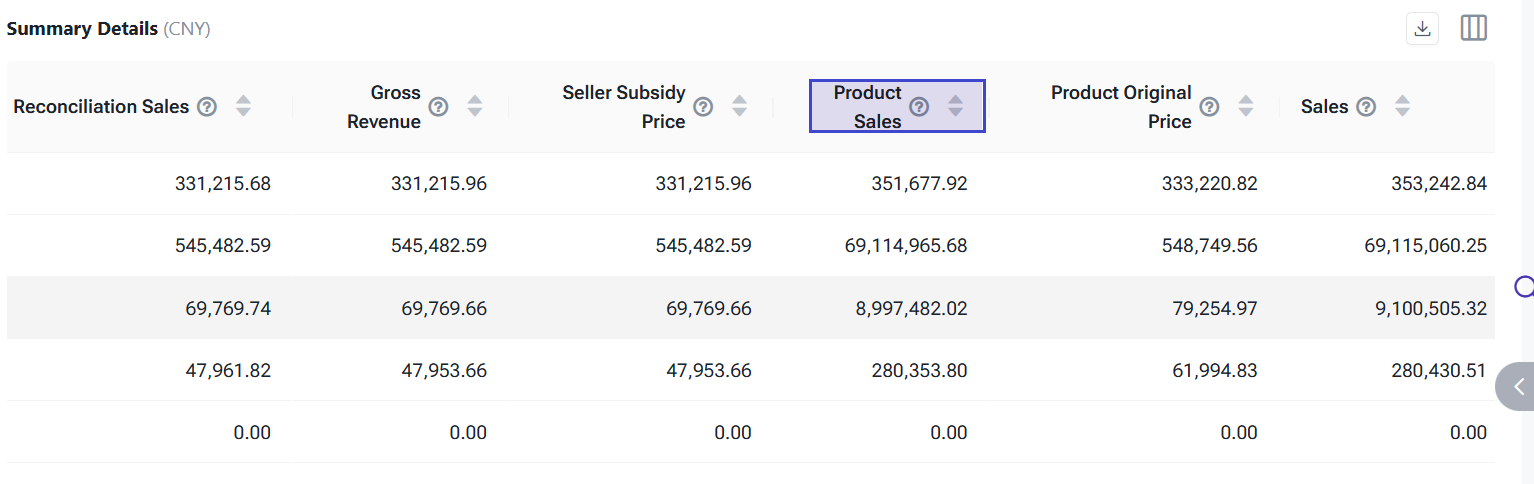Open the column settings icon
The height and width of the screenshot is (484, 1534).
[1473, 29]
